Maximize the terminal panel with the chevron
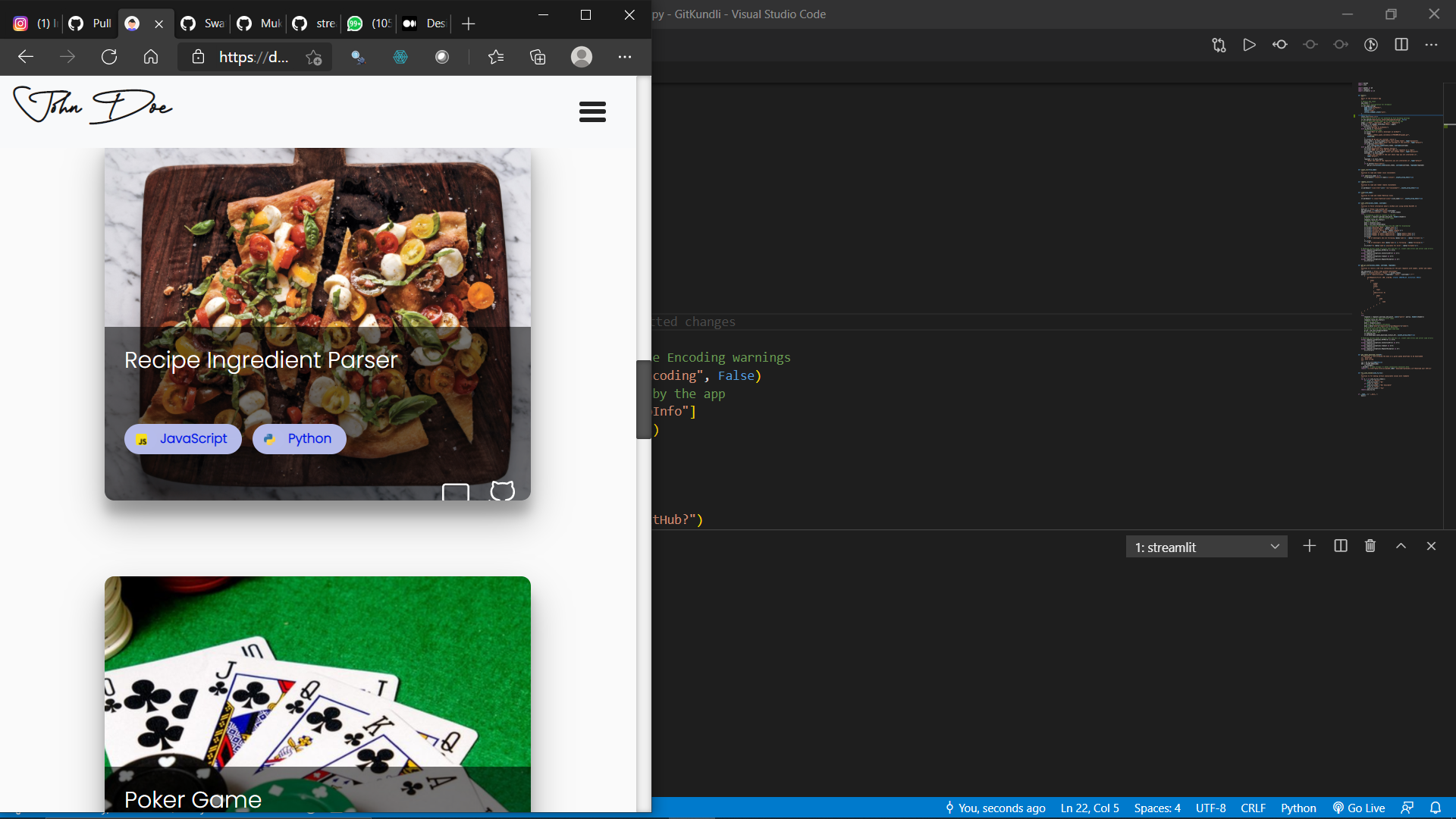This screenshot has height=819, width=1456. pos(1401,546)
